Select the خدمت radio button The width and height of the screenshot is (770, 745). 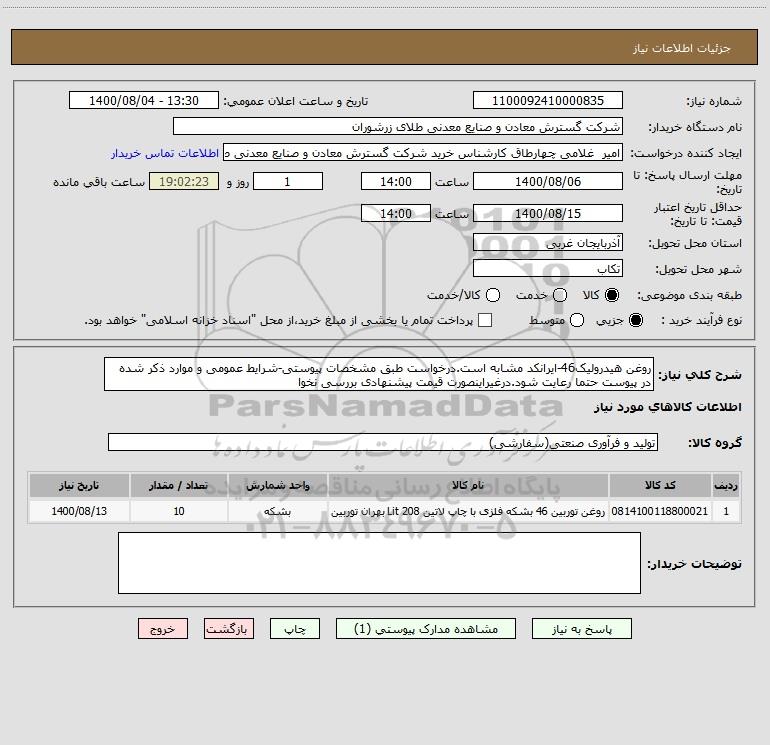[x=560, y=295]
